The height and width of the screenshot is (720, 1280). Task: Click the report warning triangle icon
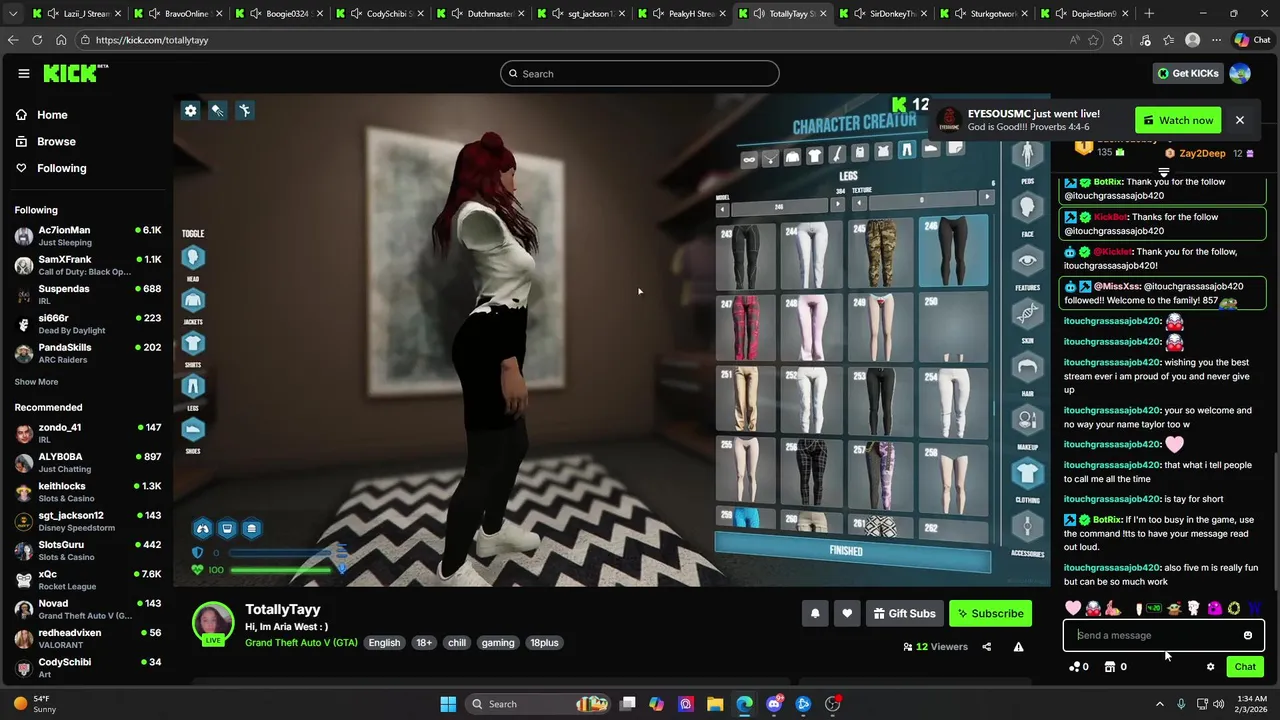click(x=1018, y=647)
